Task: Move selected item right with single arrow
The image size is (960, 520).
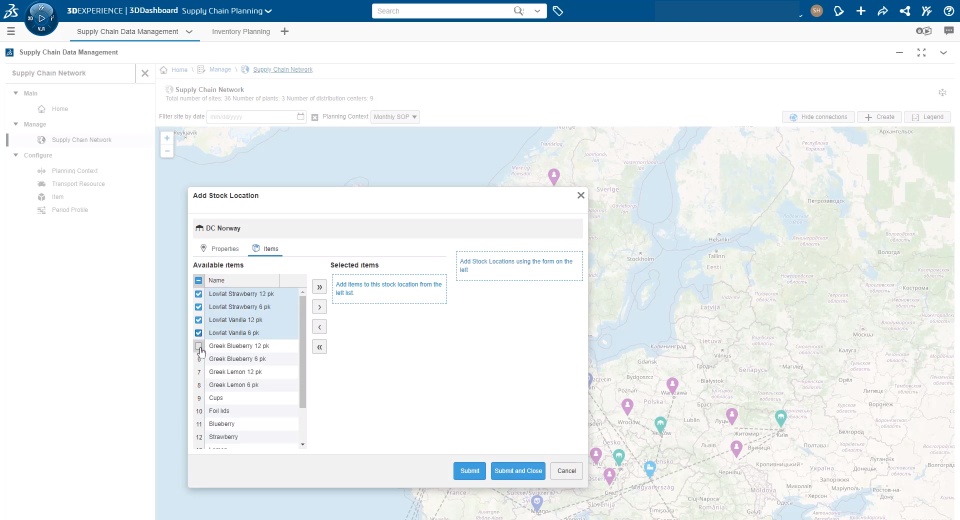Action: pyautogui.click(x=319, y=307)
